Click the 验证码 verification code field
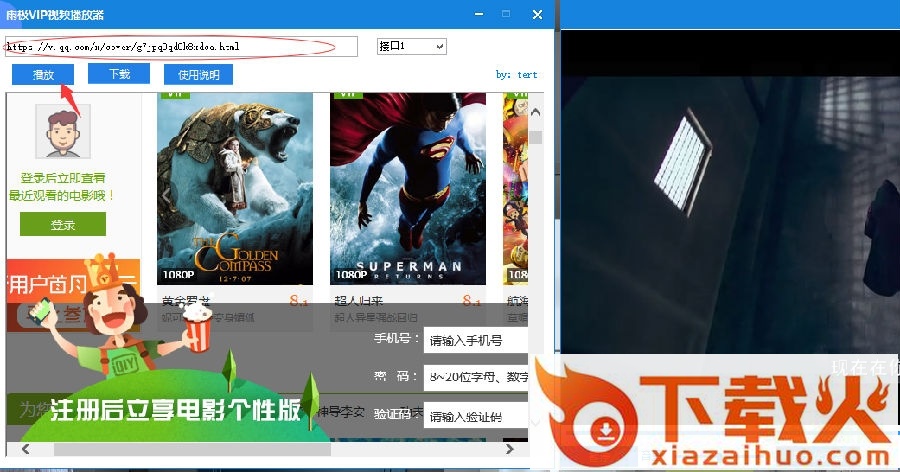The height and width of the screenshot is (472, 900). click(x=476, y=416)
